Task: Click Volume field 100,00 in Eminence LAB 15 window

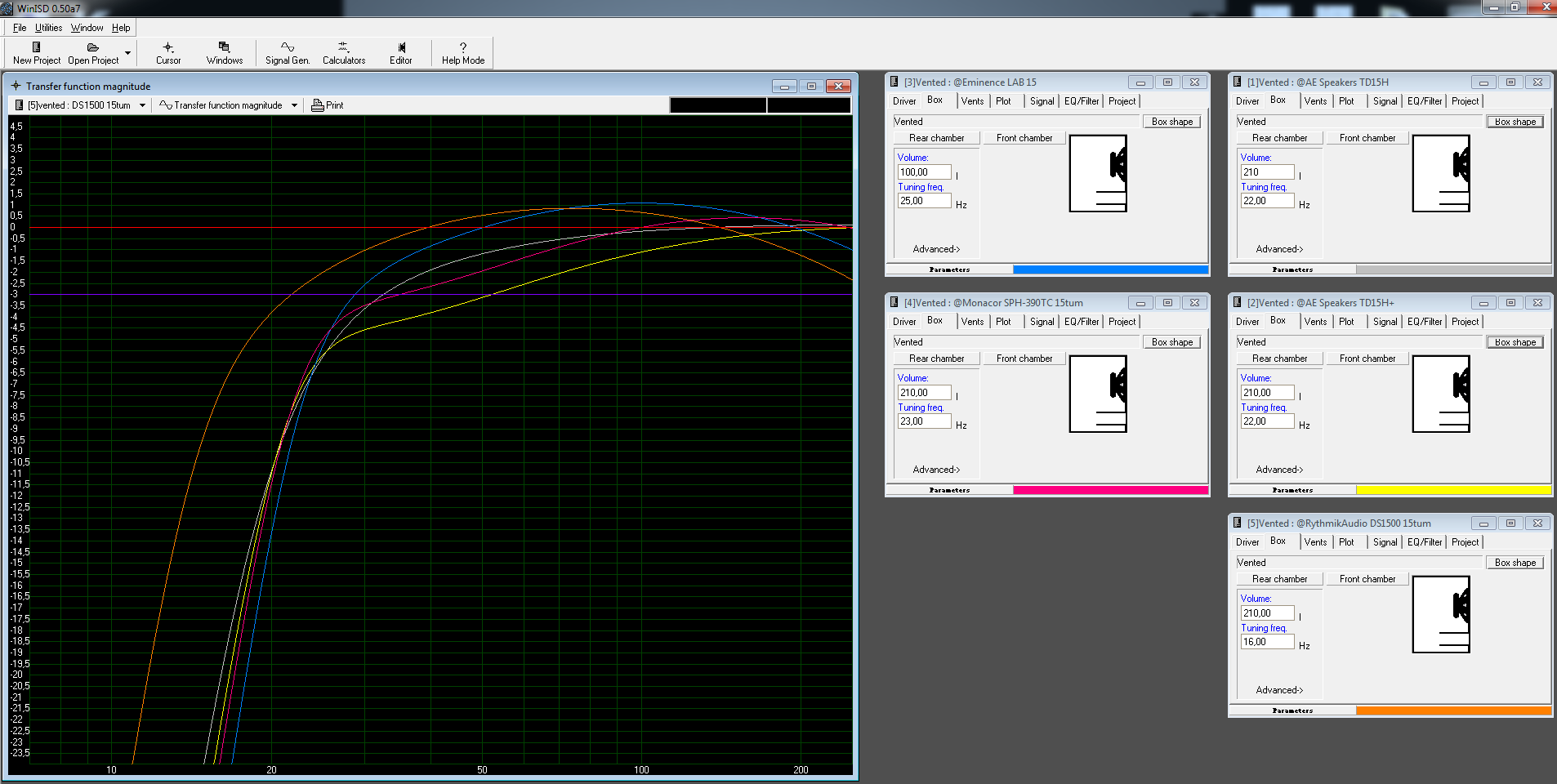Action: coord(925,172)
